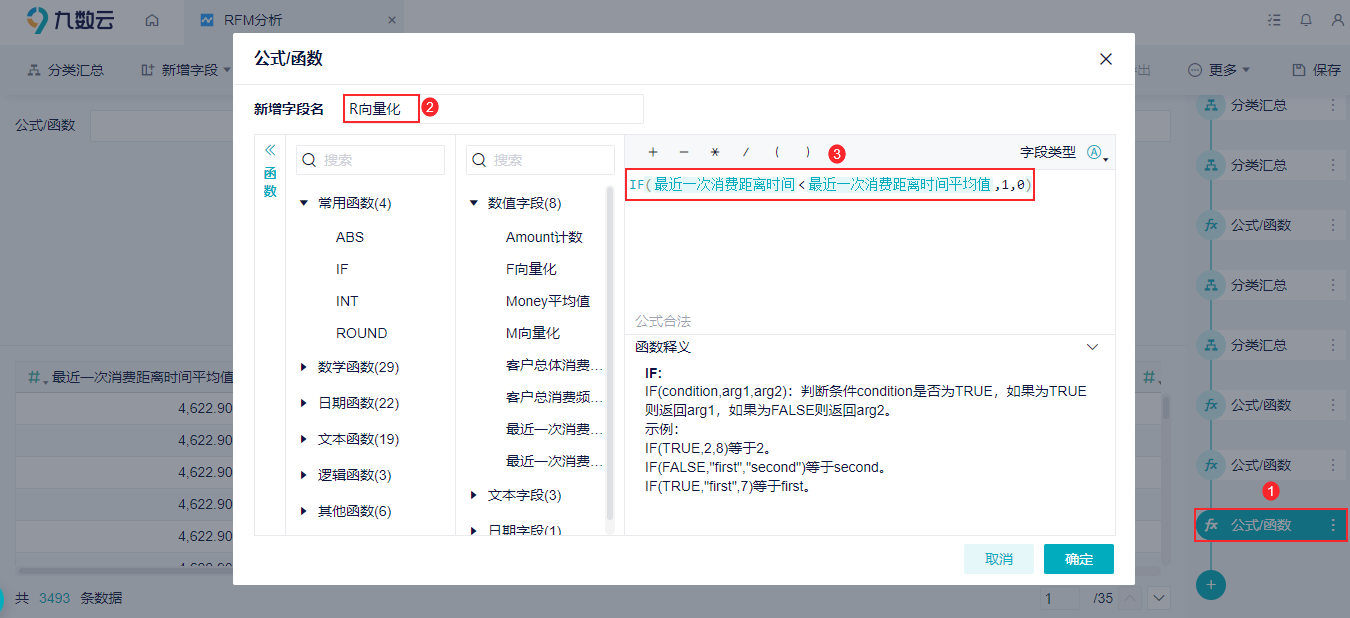Collapse the 常用函数(4) category

pyautogui.click(x=304, y=203)
